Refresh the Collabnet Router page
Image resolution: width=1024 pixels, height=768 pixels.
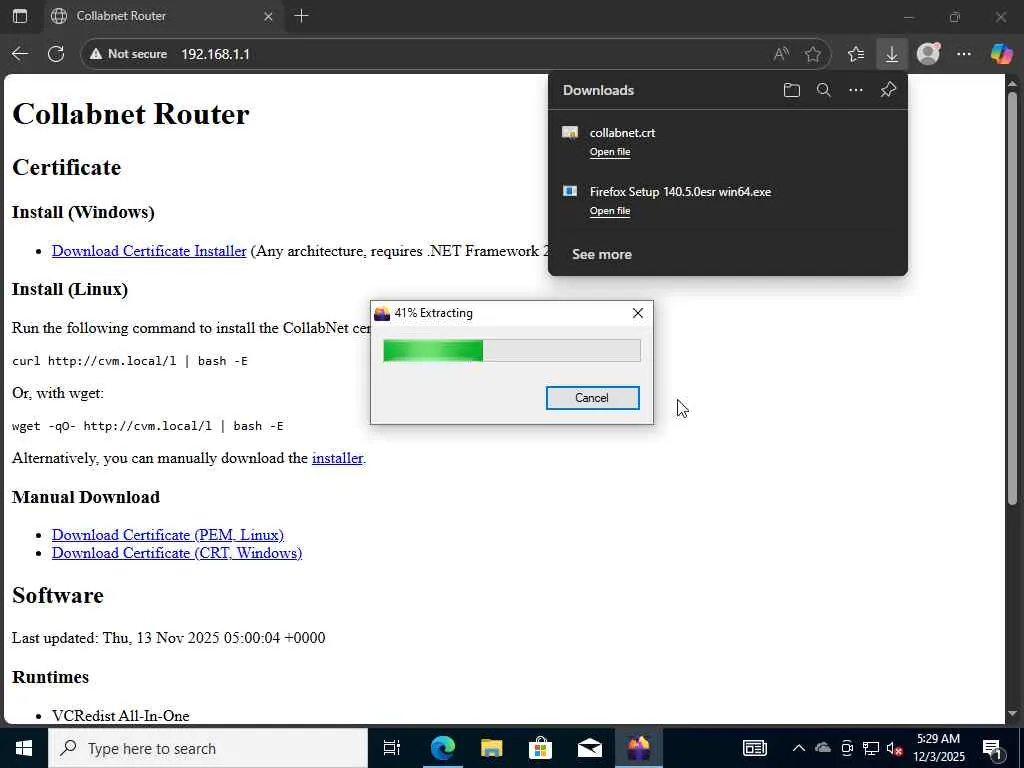[x=56, y=54]
